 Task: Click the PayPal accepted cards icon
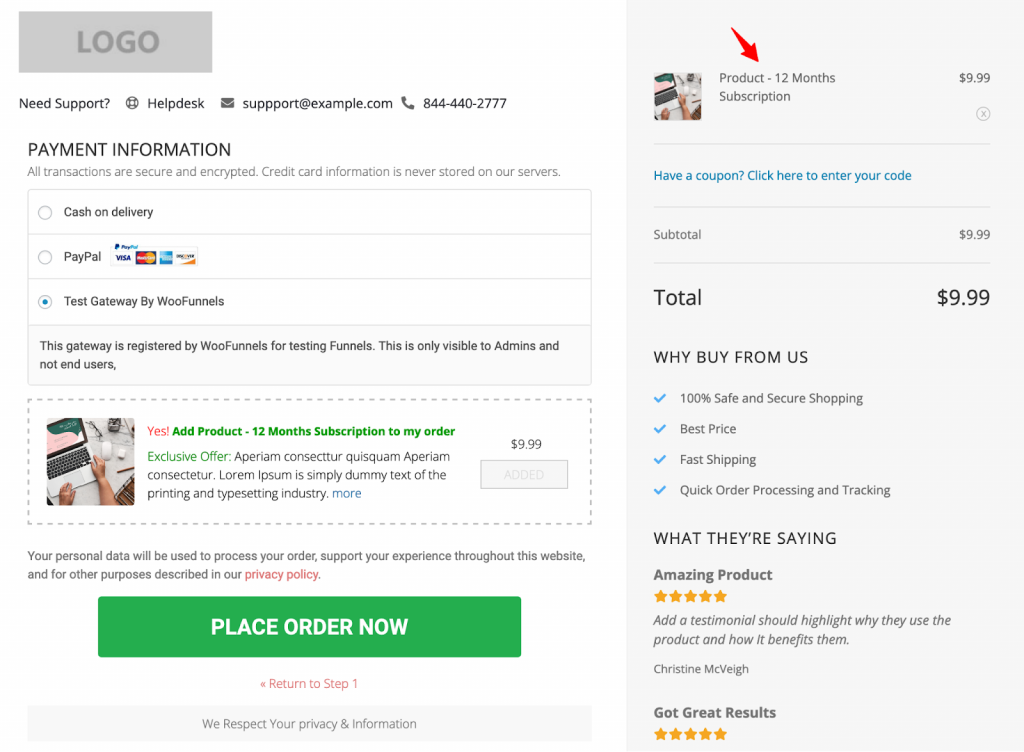(x=155, y=255)
